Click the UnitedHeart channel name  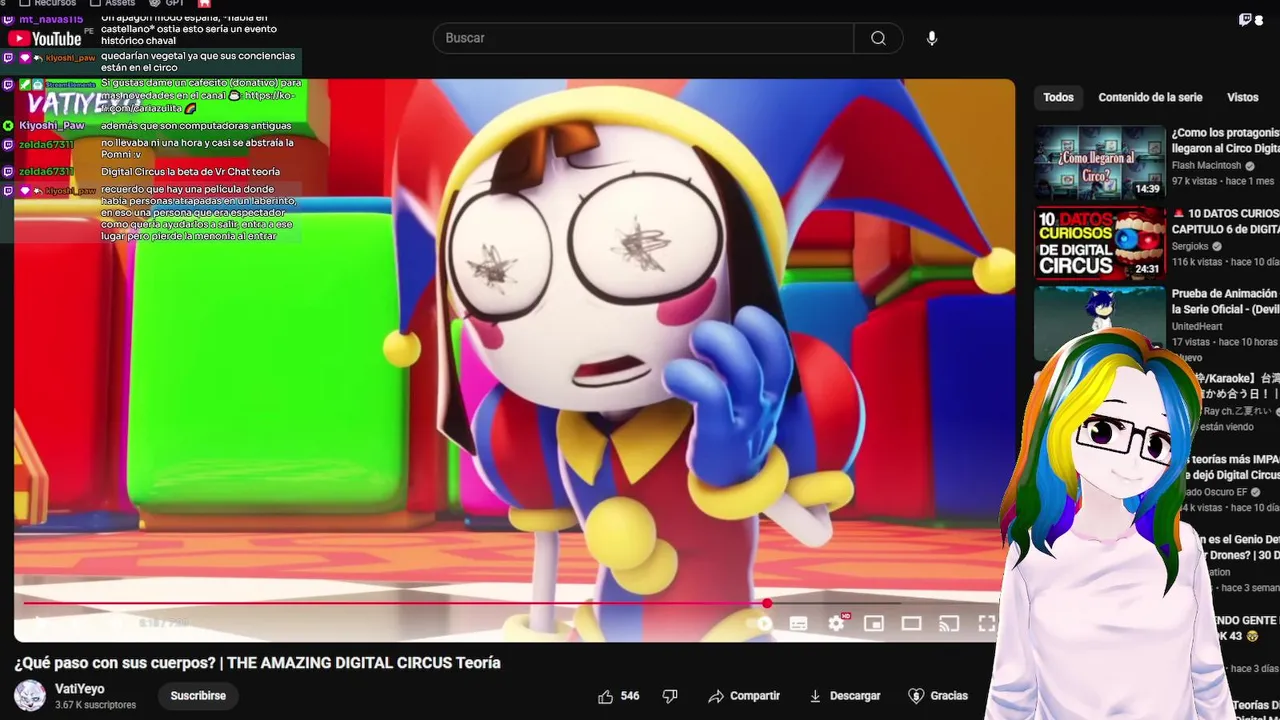click(1197, 326)
